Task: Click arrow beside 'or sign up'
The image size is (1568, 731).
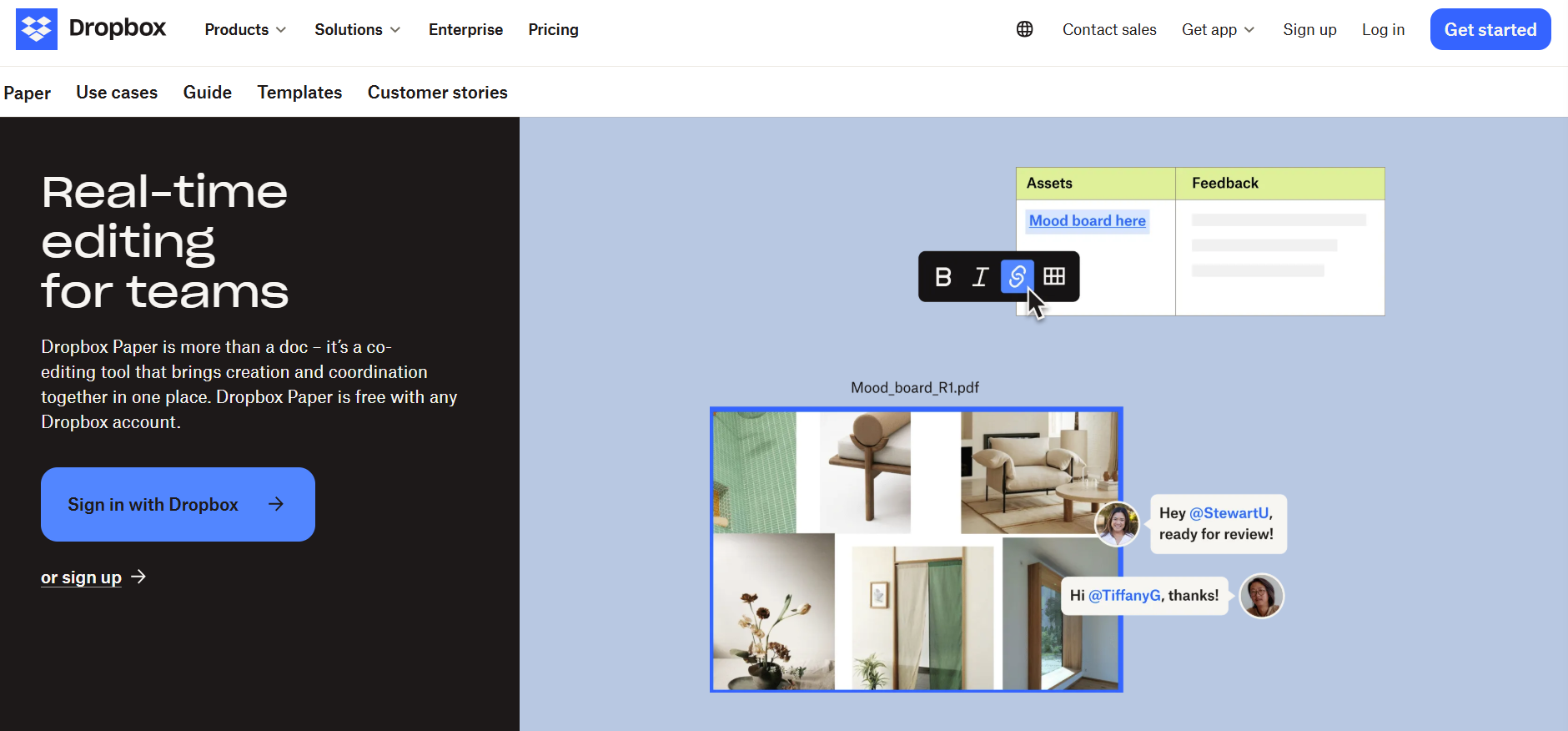Action: tap(138, 577)
